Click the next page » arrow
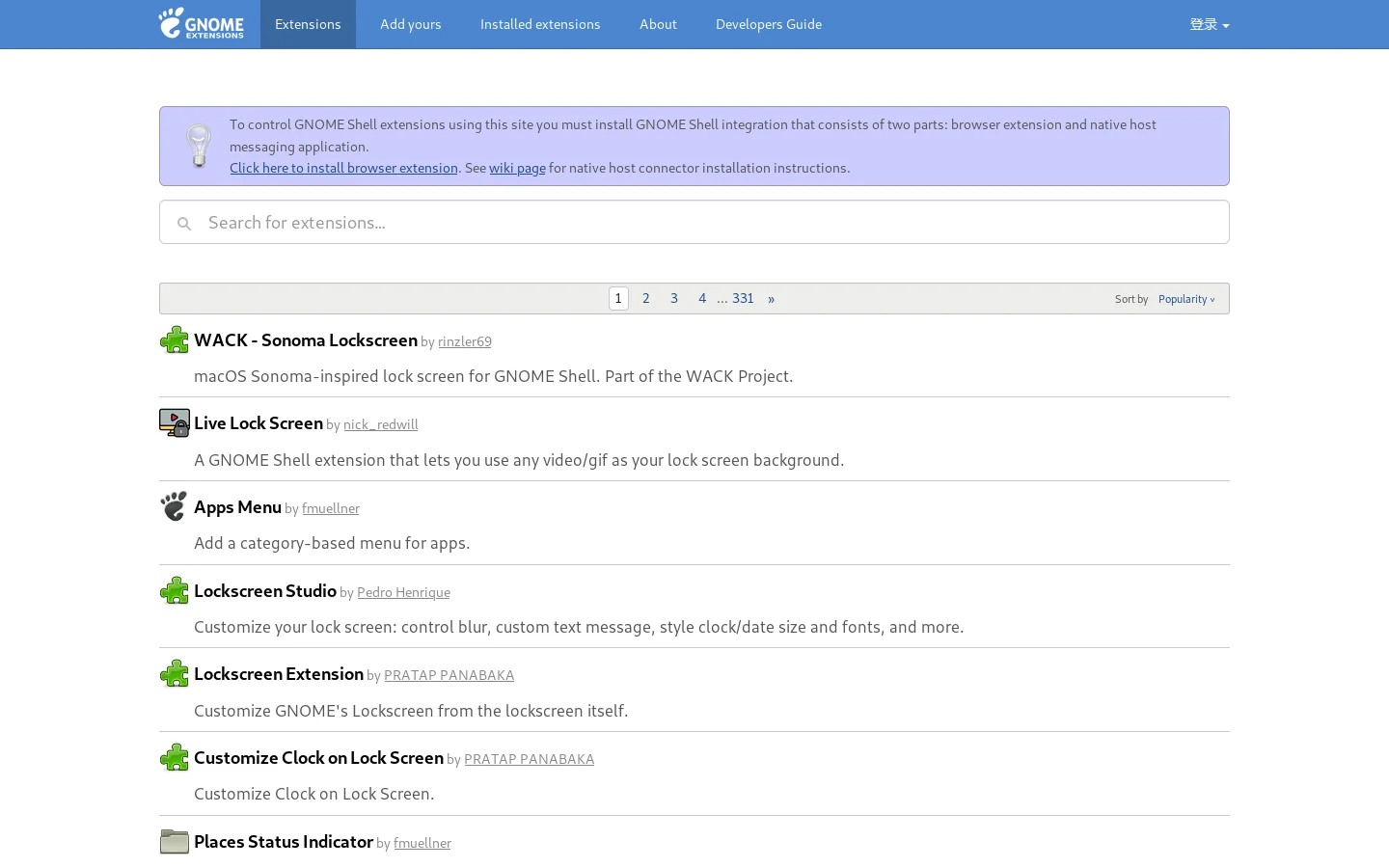Image resolution: width=1389 pixels, height=868 pixels. (771, 298)
